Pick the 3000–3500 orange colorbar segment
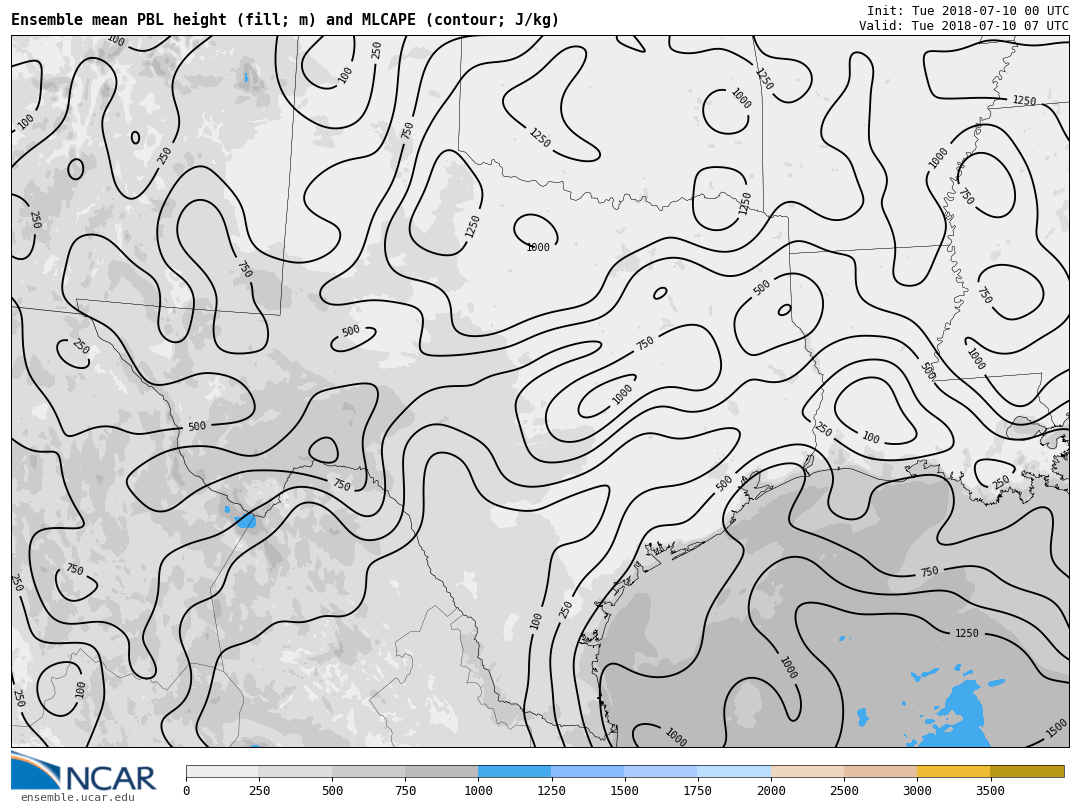This screenshot has width=1080, height=810. coord(953,771)
